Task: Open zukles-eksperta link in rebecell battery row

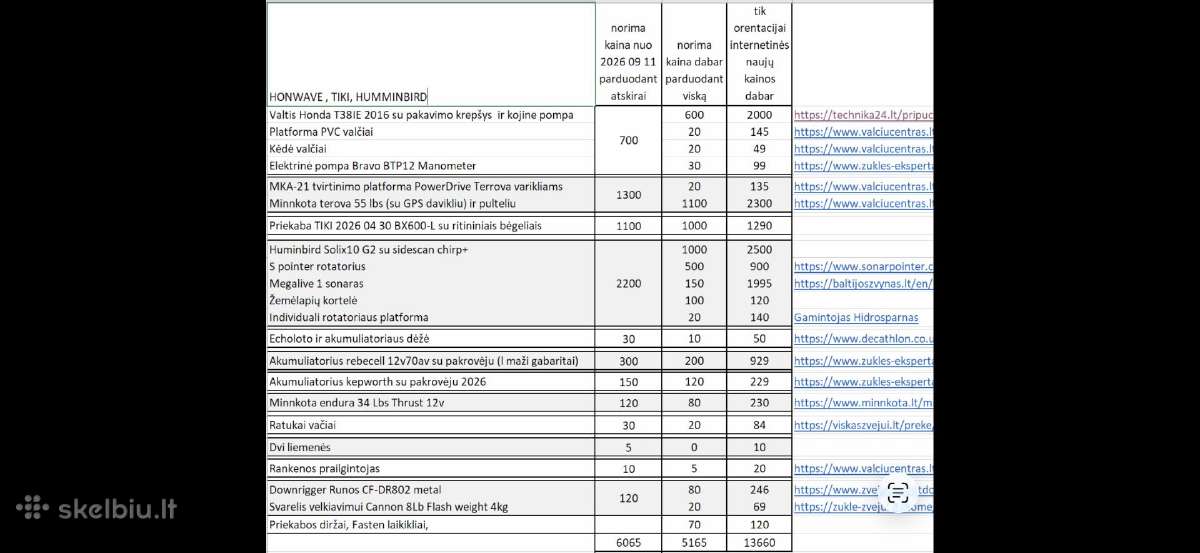Action: pos(864,361)
